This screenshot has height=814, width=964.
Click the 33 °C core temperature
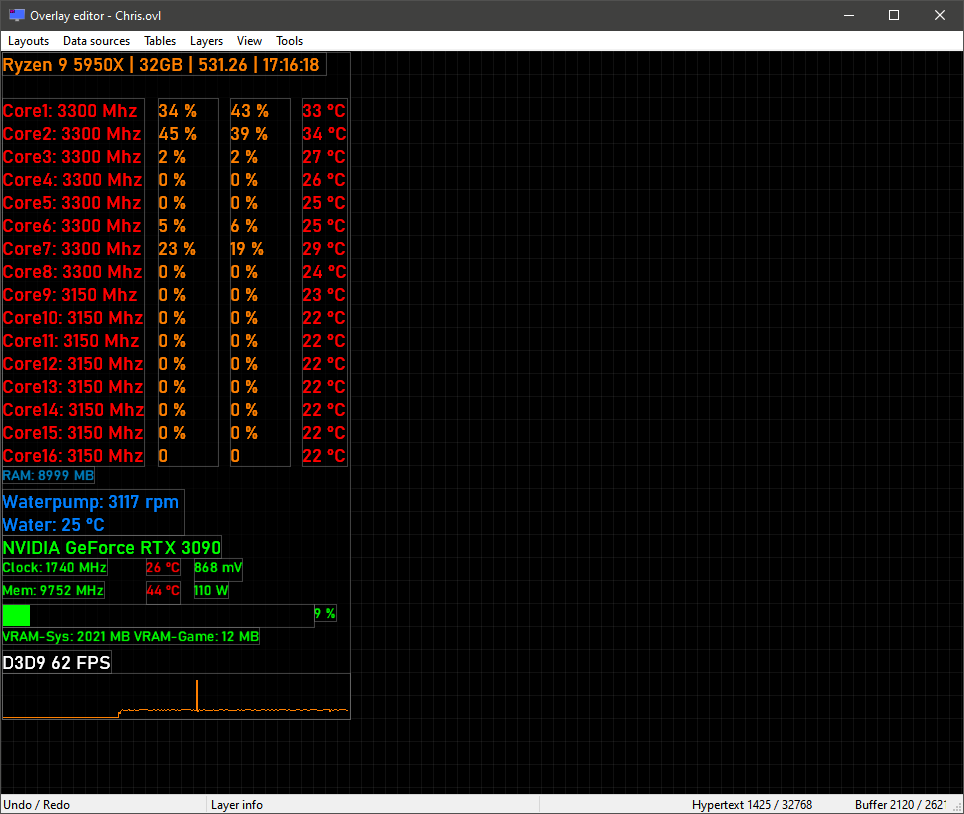click(324, 111)
